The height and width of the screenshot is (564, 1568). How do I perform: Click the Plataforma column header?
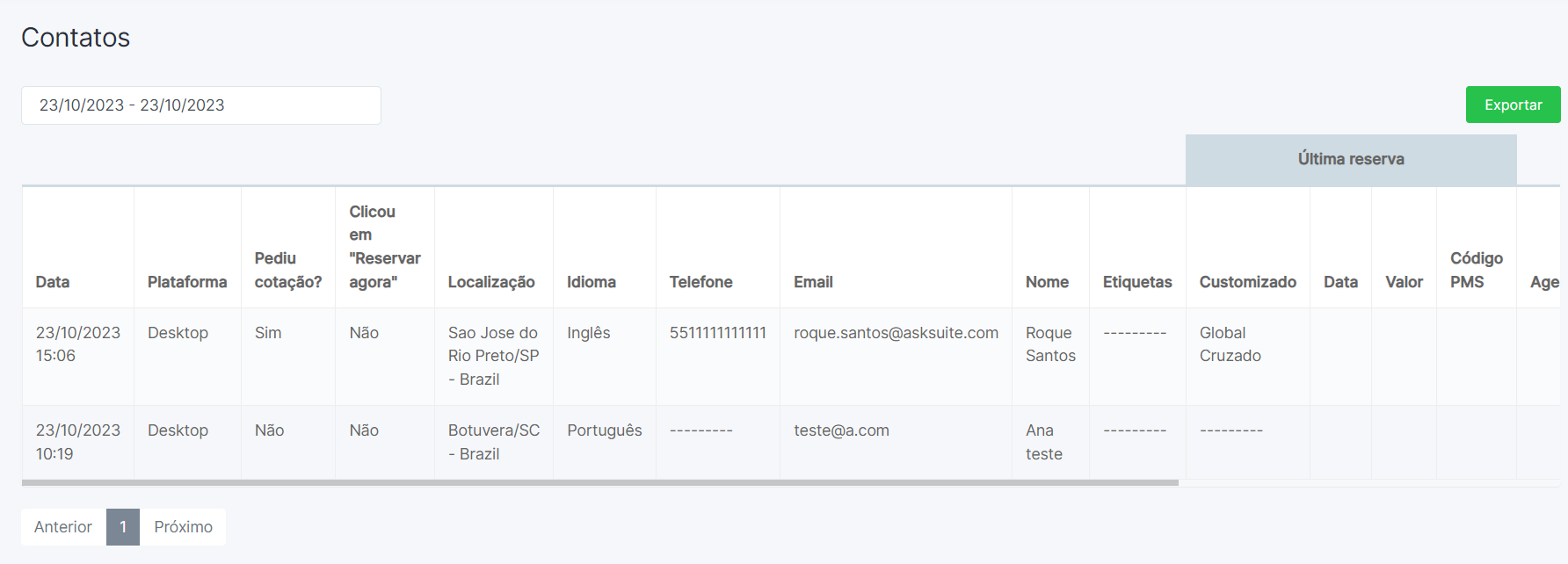[187, 282]
